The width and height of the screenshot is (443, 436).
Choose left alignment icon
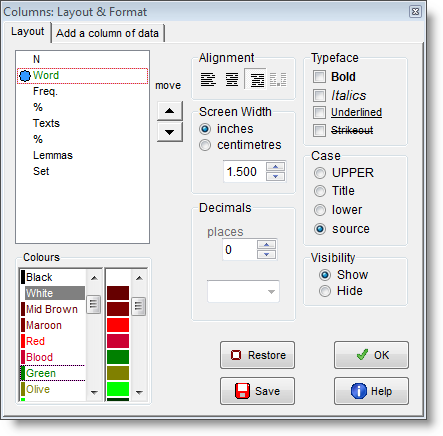point(208,80)
